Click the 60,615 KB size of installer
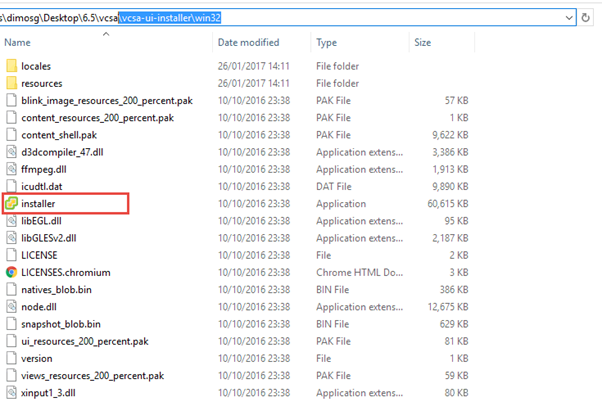602x420 pixels. (448, 203)
